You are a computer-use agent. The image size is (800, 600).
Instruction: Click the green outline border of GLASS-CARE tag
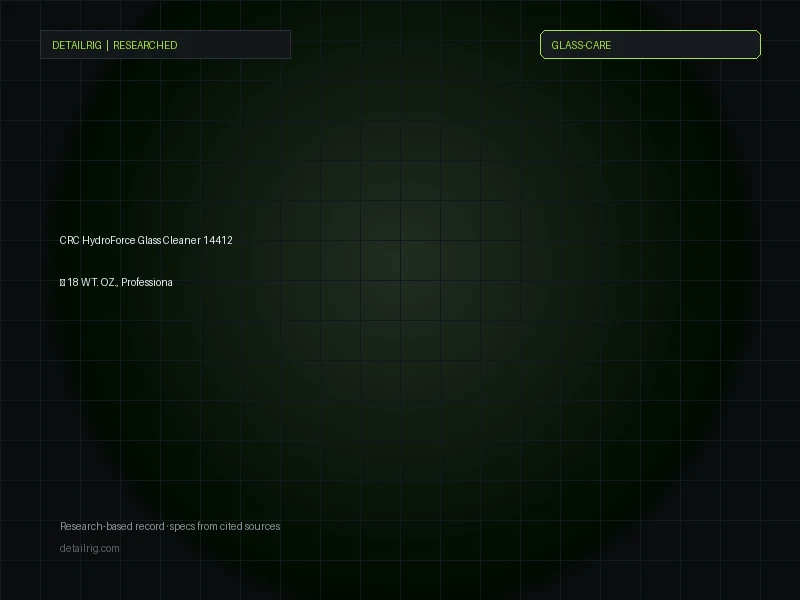pos(651,31)
